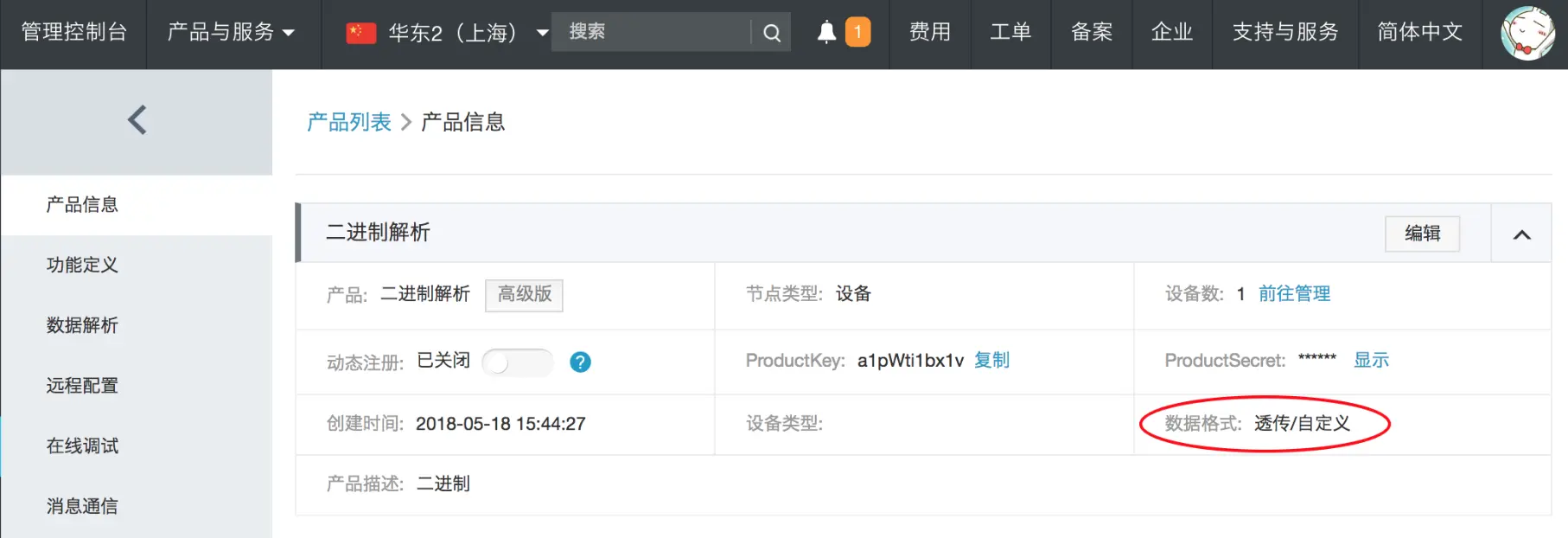
Task: Click the user avatar picture
Action: pyautogui.click(x=1527, y=33)
